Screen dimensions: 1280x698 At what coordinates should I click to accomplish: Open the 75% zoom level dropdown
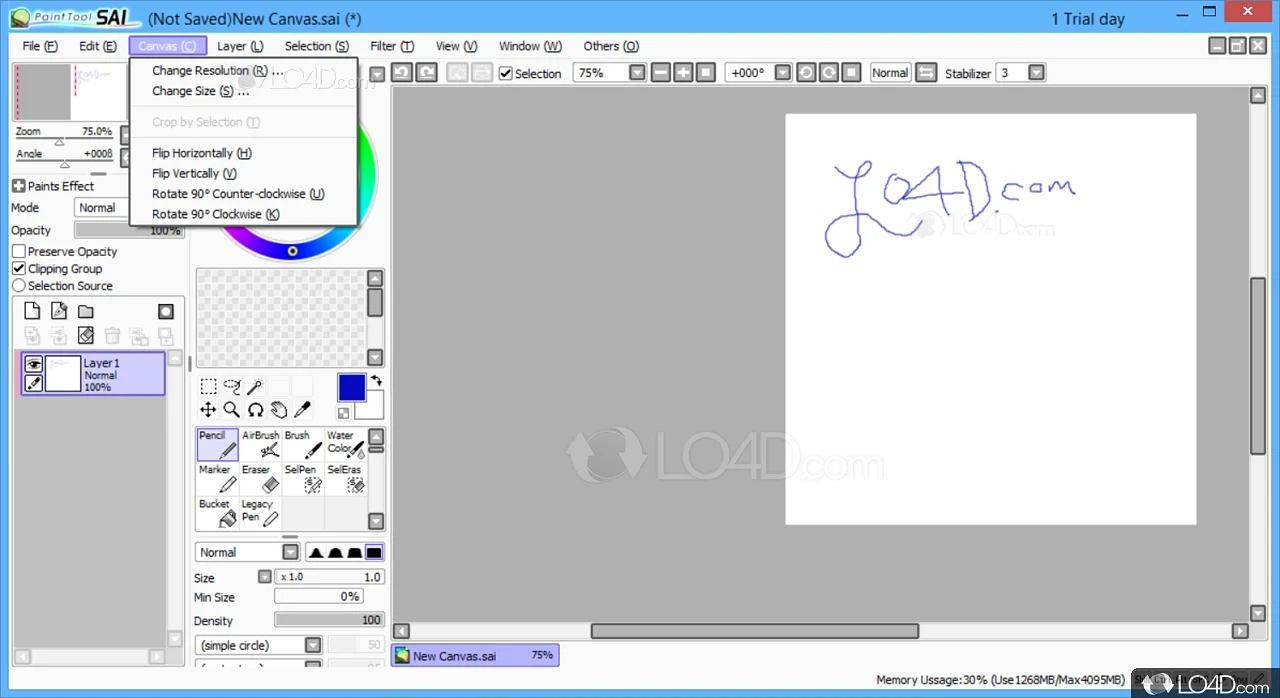point(637,73)
